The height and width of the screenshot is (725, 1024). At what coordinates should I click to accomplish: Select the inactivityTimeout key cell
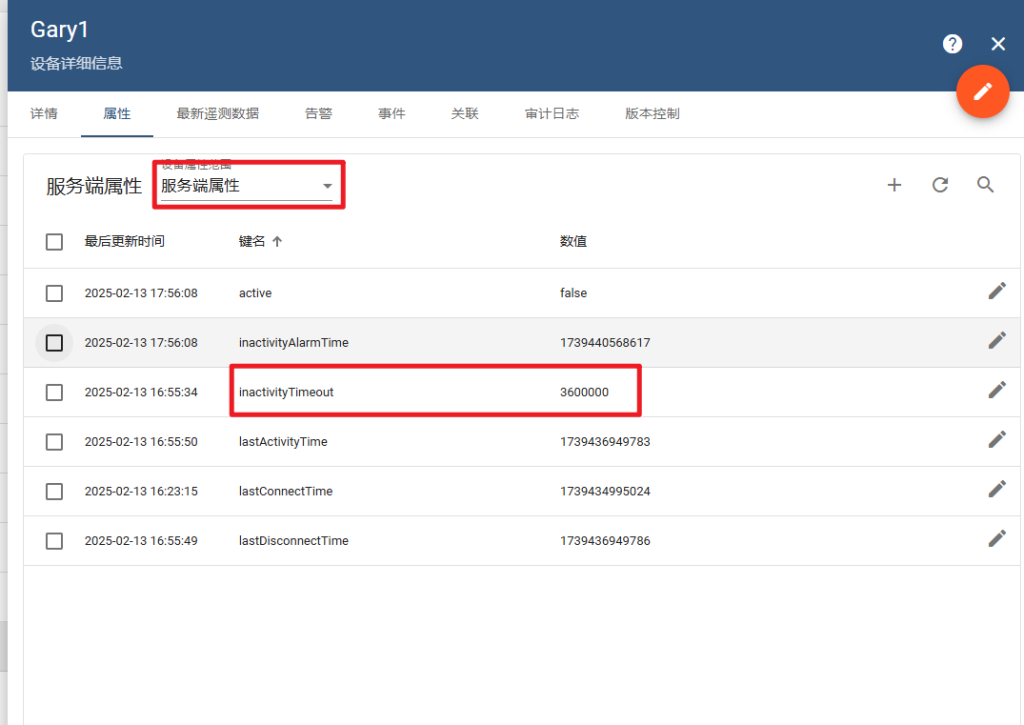286,393
